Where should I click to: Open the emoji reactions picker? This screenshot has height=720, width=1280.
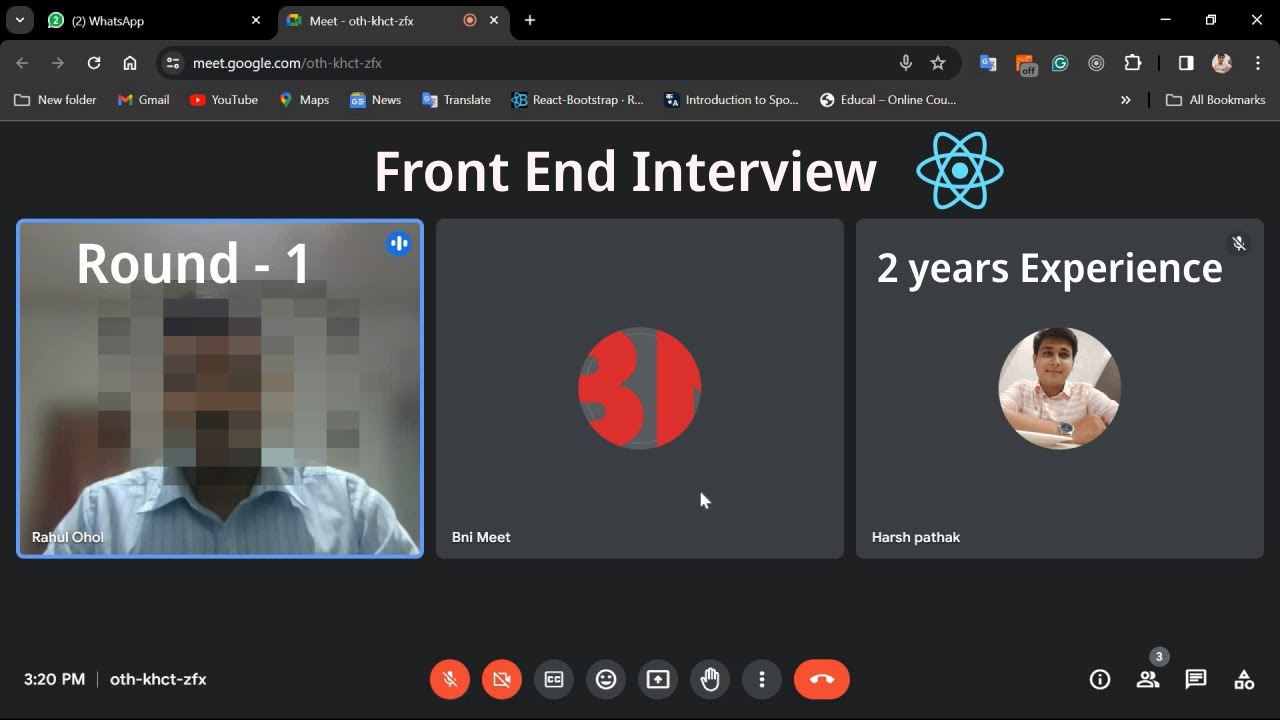(606, 680)
